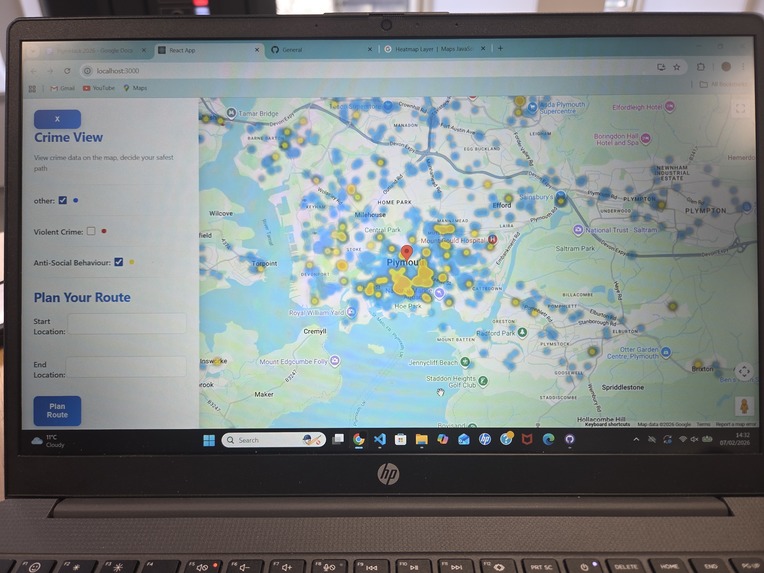Uncheck the Anti-Social Behaviour checkbox
The height and width of the screenshot is (573, 764).
click(118, 262)
